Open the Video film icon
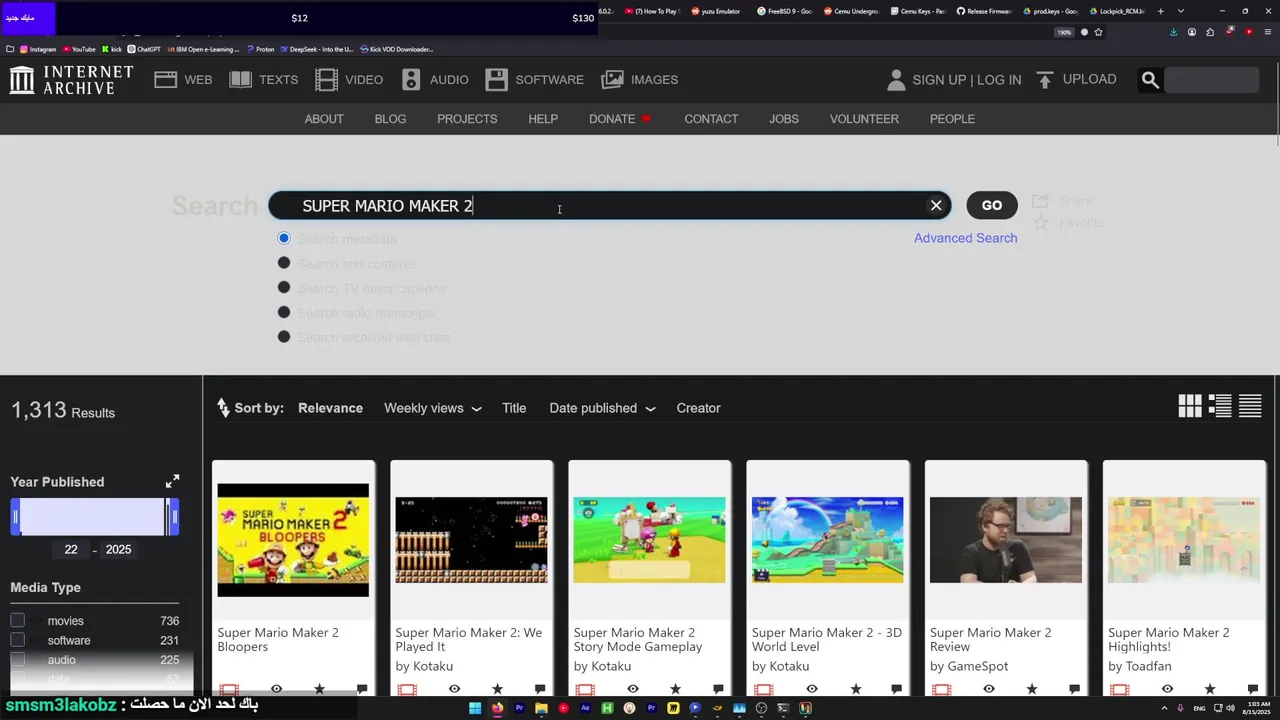 click(326, 80)
